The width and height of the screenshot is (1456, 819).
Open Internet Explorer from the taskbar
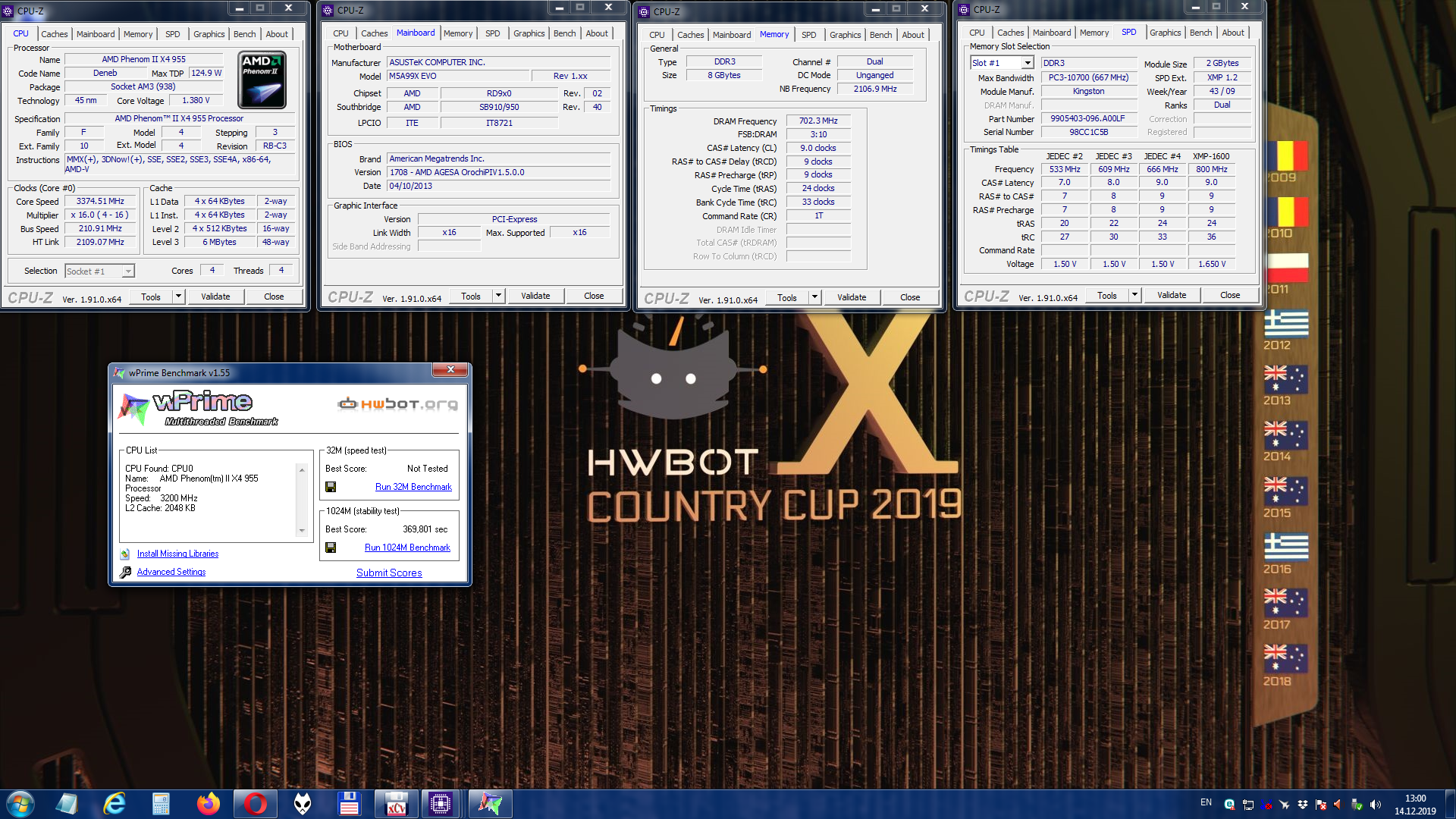click(x=114, y=804)
